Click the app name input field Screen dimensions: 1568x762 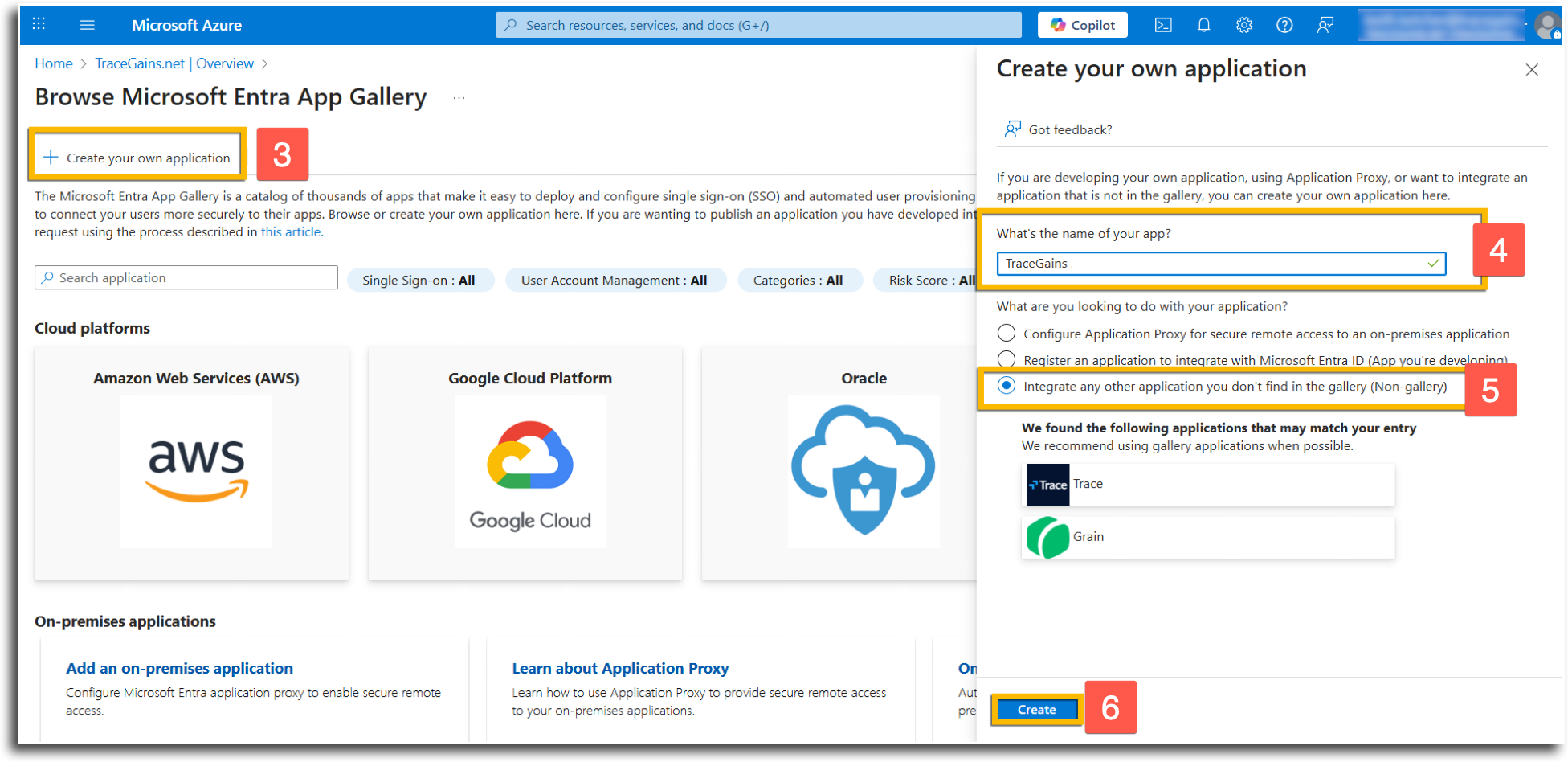[x=1221, y=264]
